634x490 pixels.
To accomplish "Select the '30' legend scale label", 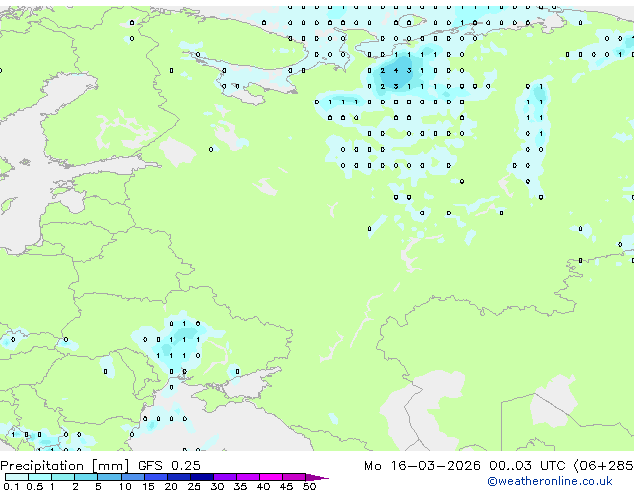I will click(x=217, y=486).
